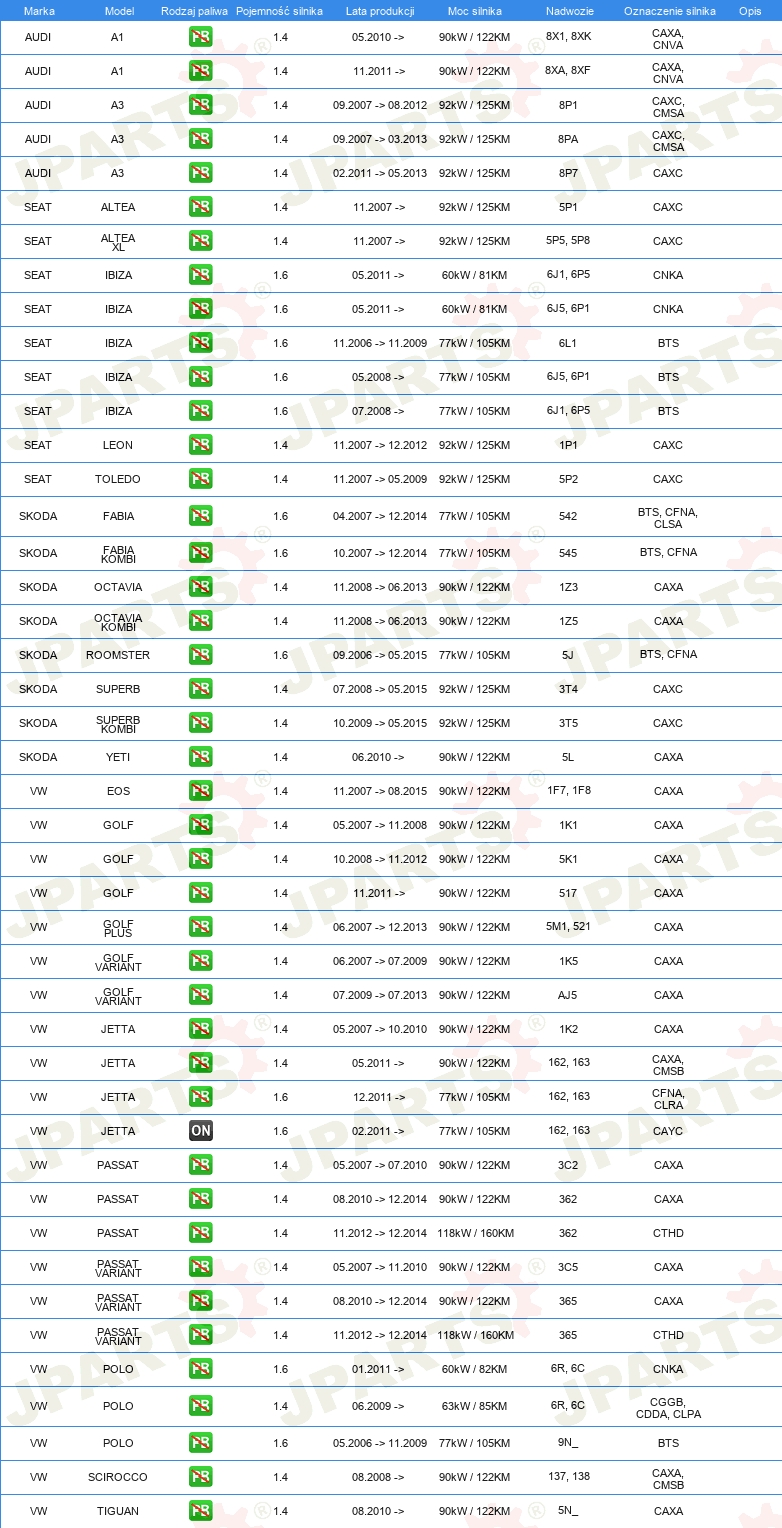Select the YETI model cell
Image resolution: width=782 pixels, height=1528 pixels.
[x=118, y=757]
